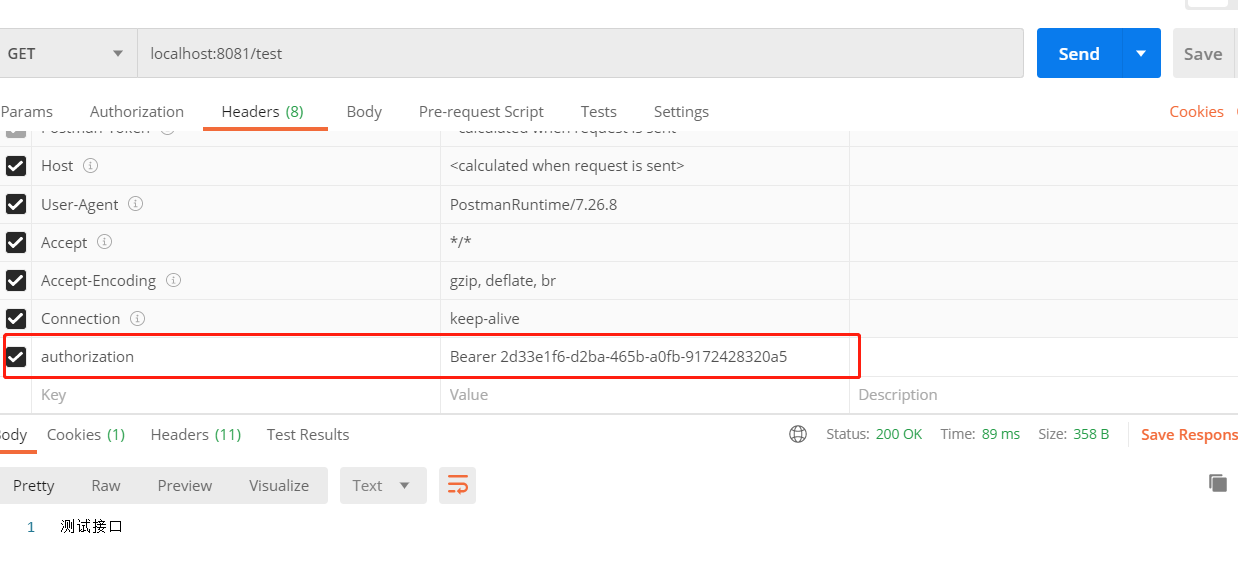Click the globe network icon near Status

pyautogui.click(x=798, y=434)
